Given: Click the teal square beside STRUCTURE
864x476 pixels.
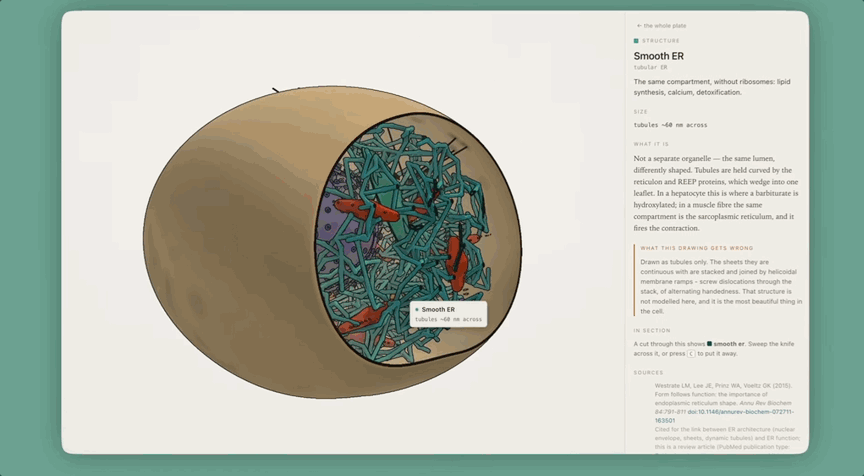Looking at the screenshot, I should [x=636, y=41].
